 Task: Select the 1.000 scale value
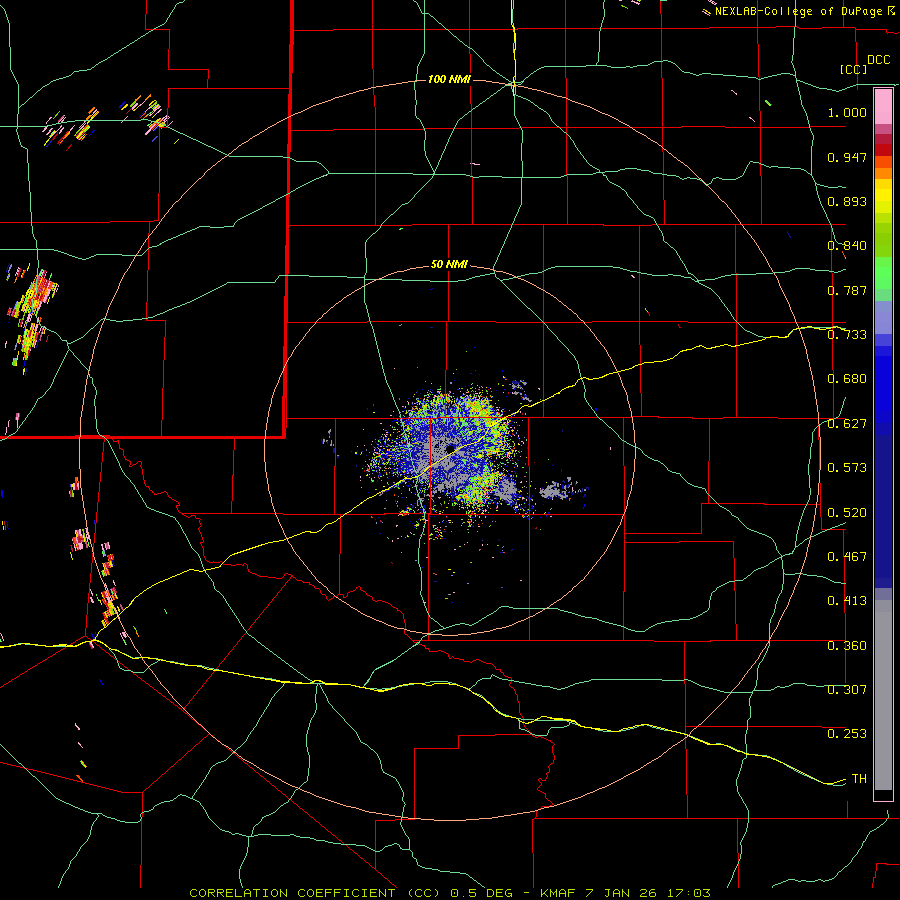click(847, 112)
